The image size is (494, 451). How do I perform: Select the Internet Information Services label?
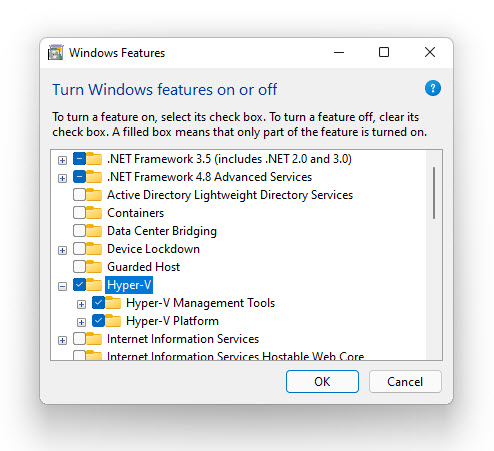(x=183, y=339)
